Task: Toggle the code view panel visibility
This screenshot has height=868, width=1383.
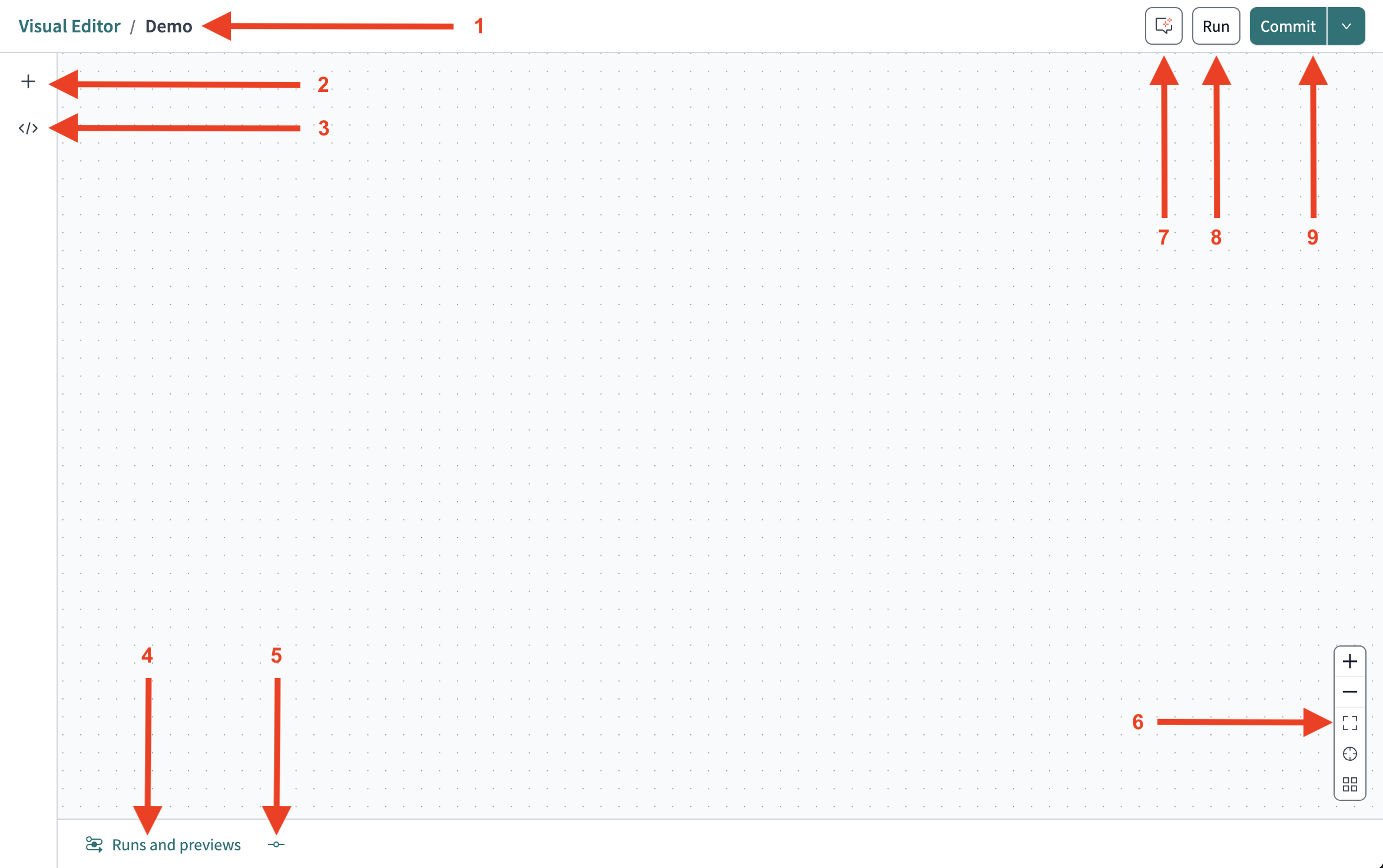Action: point(27,128)
